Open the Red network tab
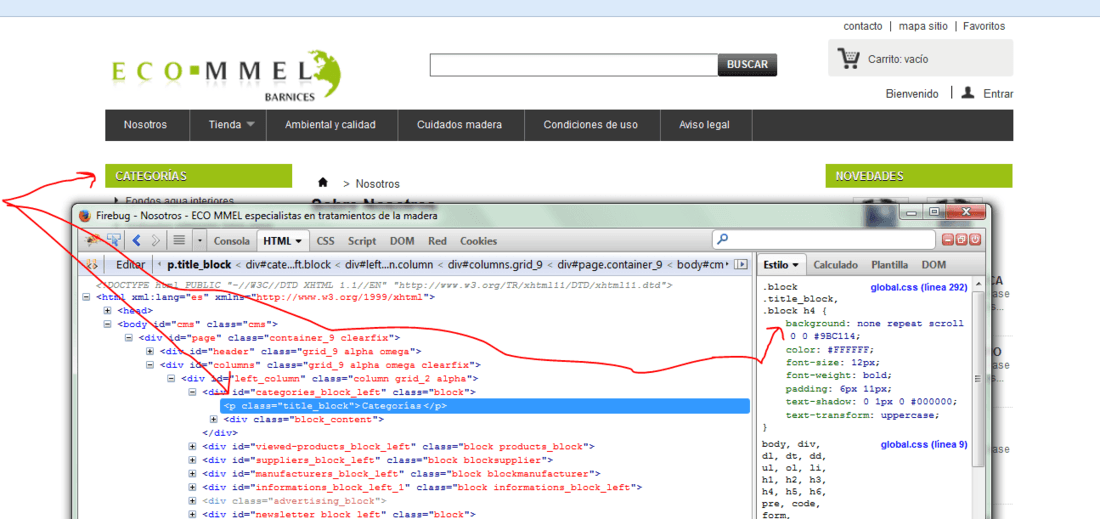1100x519 pixels. tap(437, 241)
